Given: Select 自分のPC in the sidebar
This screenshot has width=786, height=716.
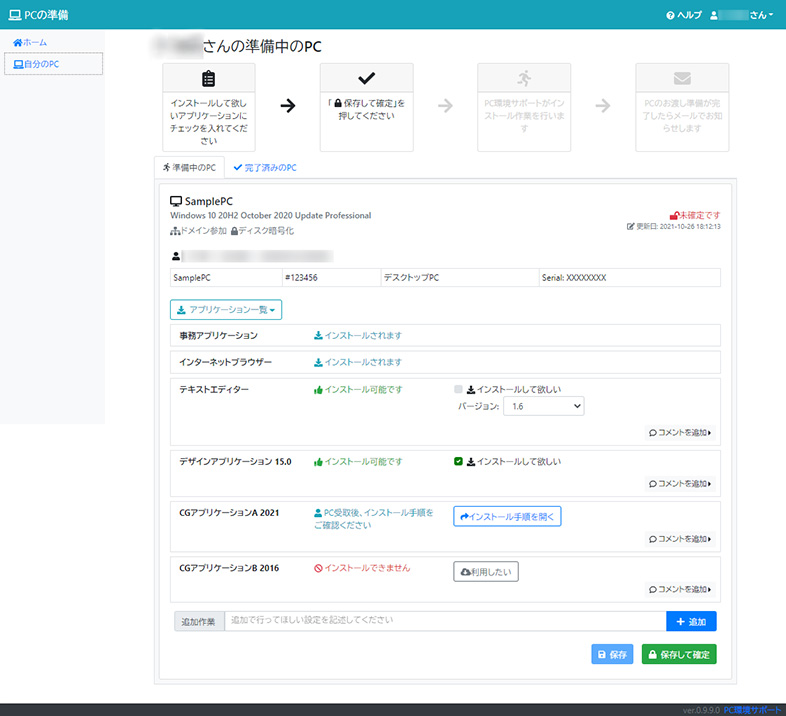Looking at the screenshot, I should [52, 64].
